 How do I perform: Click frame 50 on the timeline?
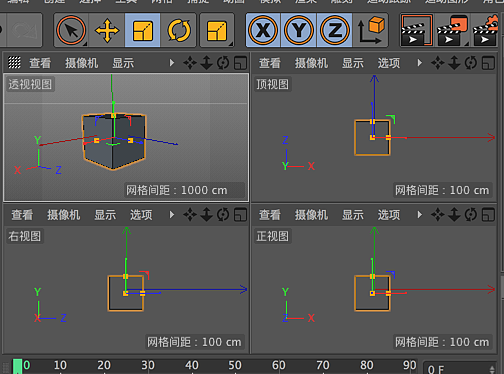(235, 365)
